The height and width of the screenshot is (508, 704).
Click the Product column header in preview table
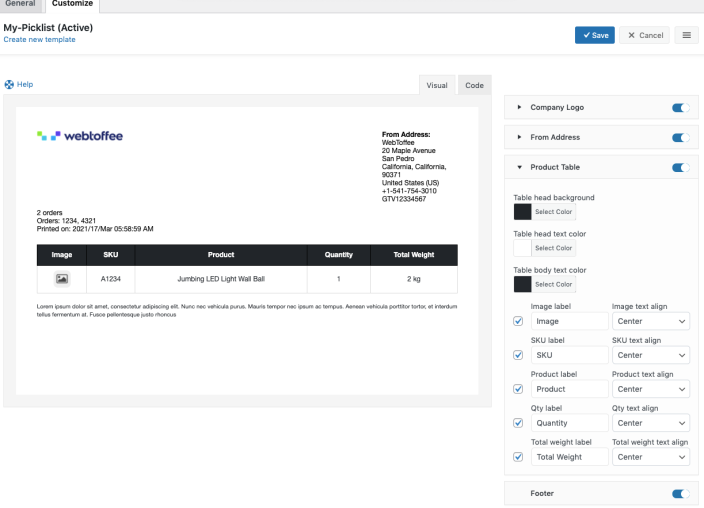click(221, 255)
